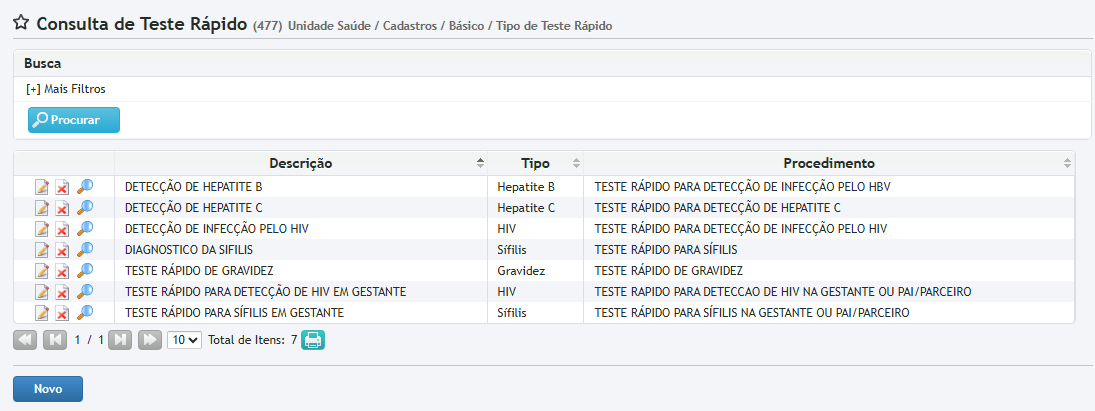Edit the DETECÇÃO DE HEPATITE B row
Viewport: 1095px width, 411px height.
pyautogui.click(x=42, y=187)
